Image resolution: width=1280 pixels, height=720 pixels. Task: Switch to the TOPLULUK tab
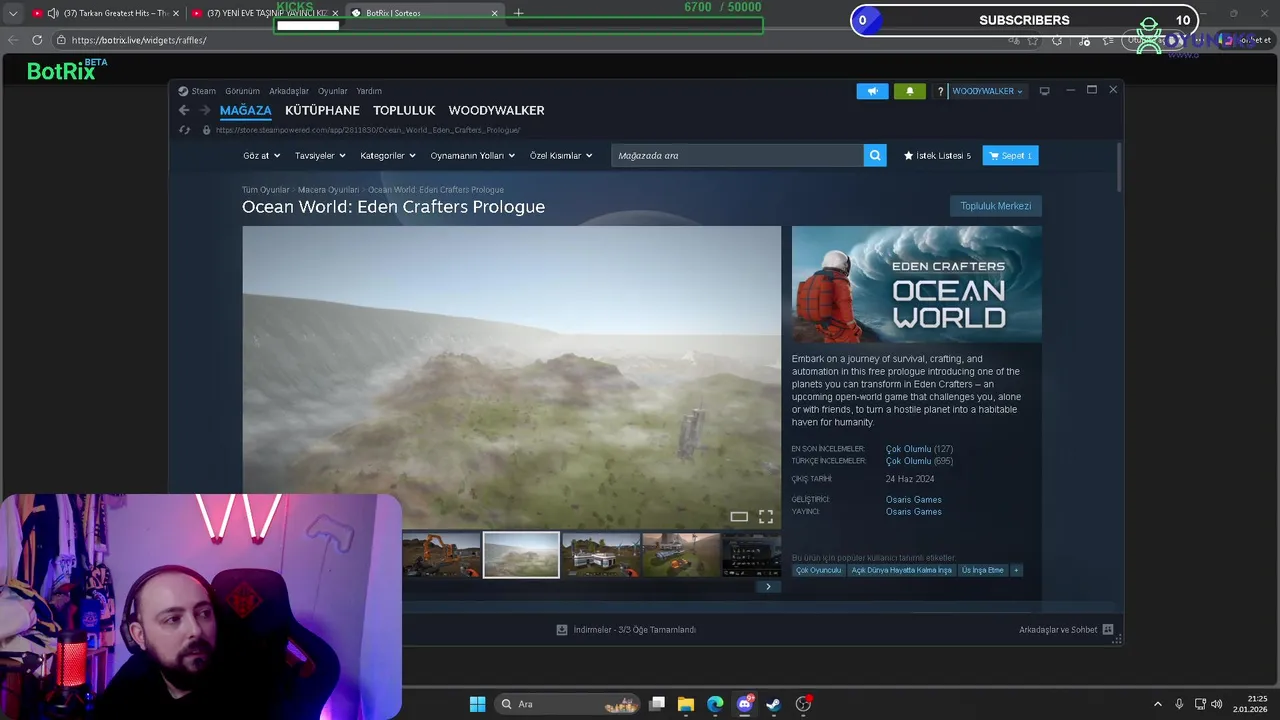[404, 110]
